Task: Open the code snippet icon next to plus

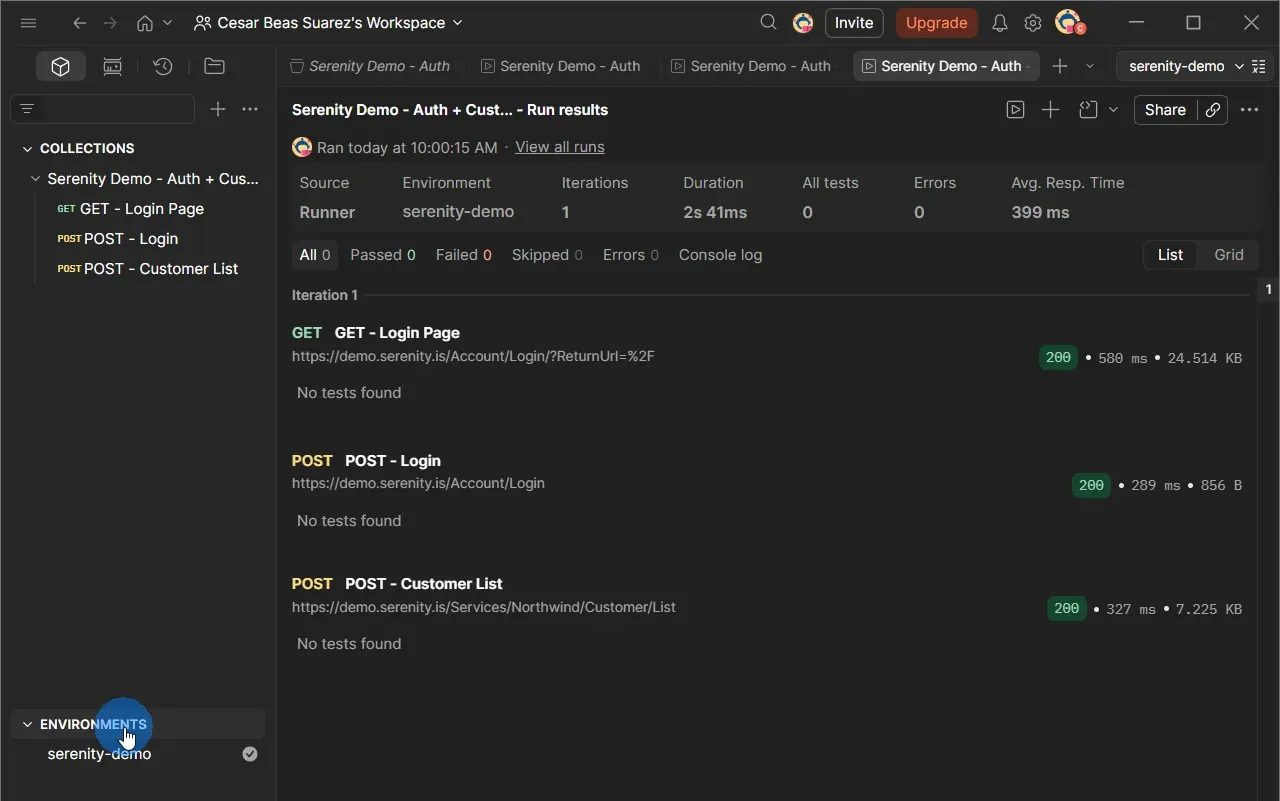Action: [1088, 110]
